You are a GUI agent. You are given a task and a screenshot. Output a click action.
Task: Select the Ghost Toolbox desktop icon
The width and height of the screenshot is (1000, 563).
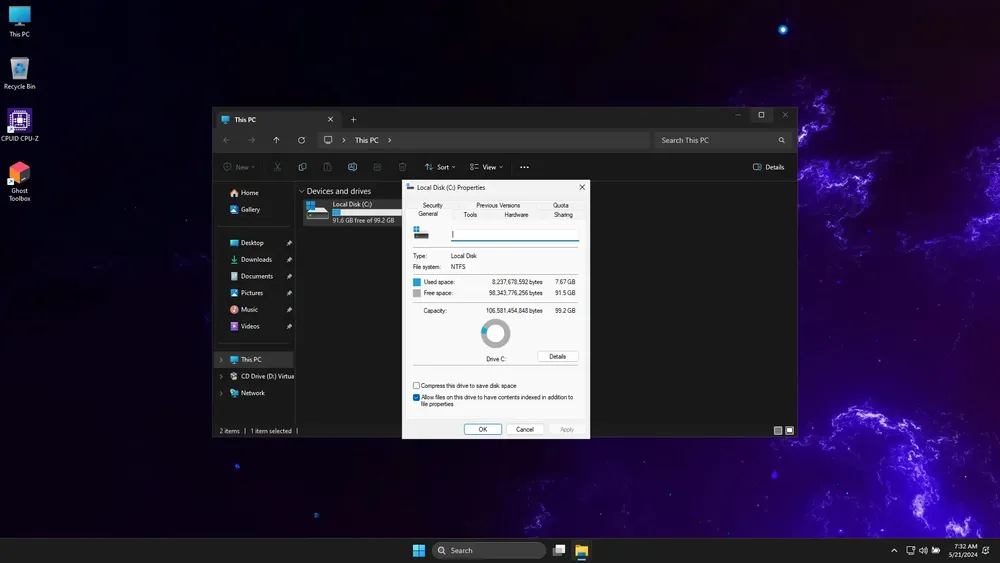click(x=20, y=182)
